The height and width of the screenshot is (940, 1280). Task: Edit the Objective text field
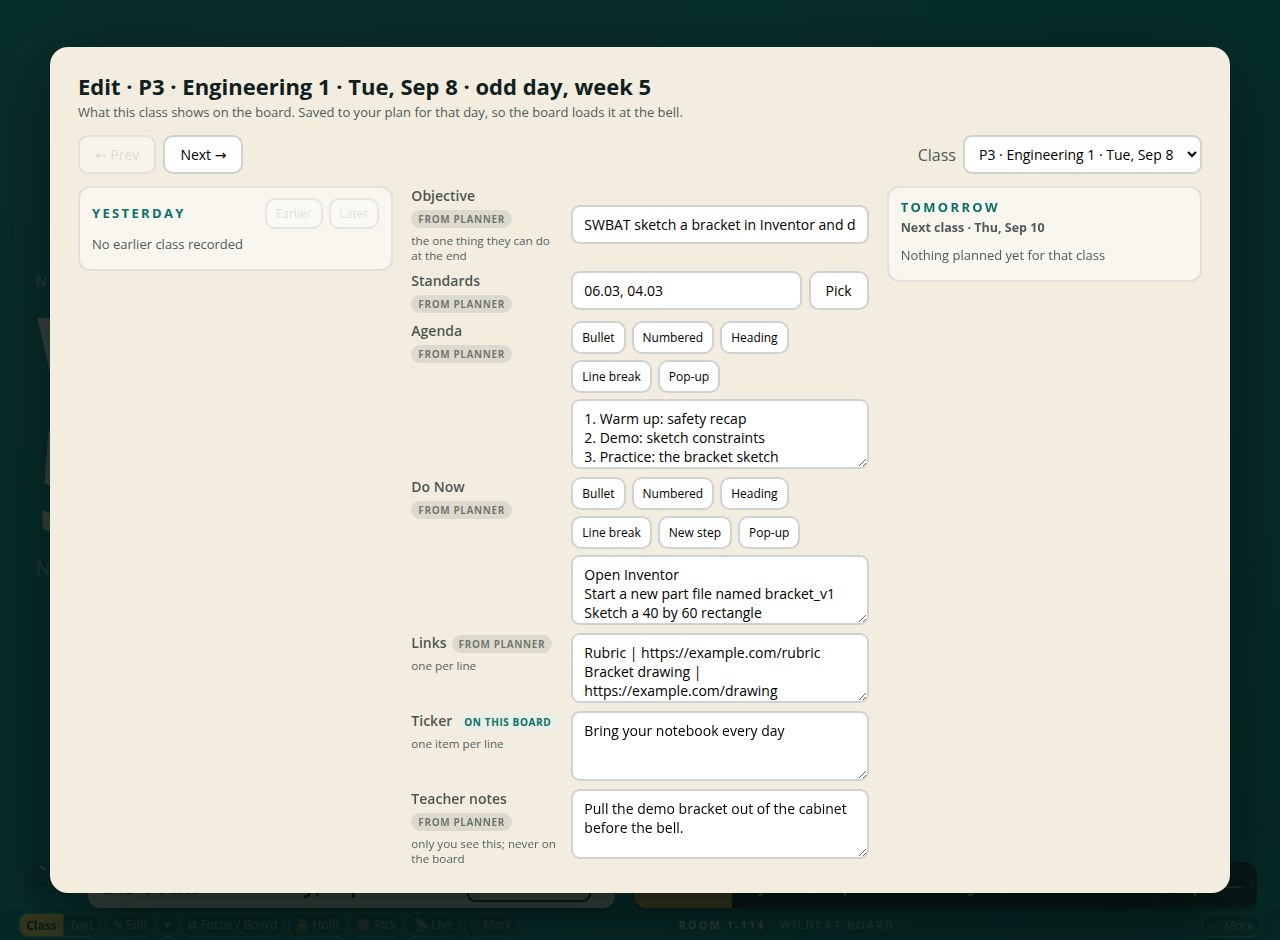coord(720,225)
